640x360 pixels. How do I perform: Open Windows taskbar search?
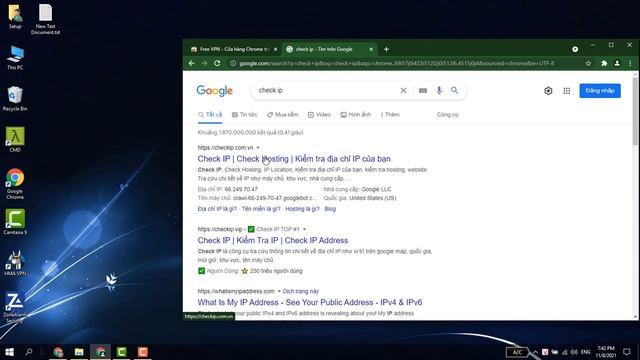pyautogui.click(x=29, y=352)
